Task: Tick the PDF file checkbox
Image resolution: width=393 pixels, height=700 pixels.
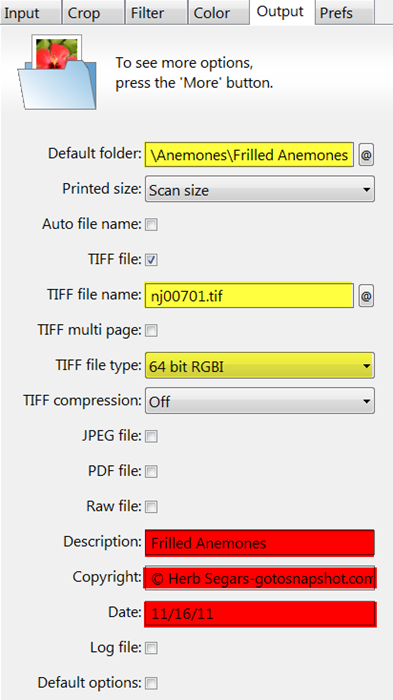Action: (152, 471)
